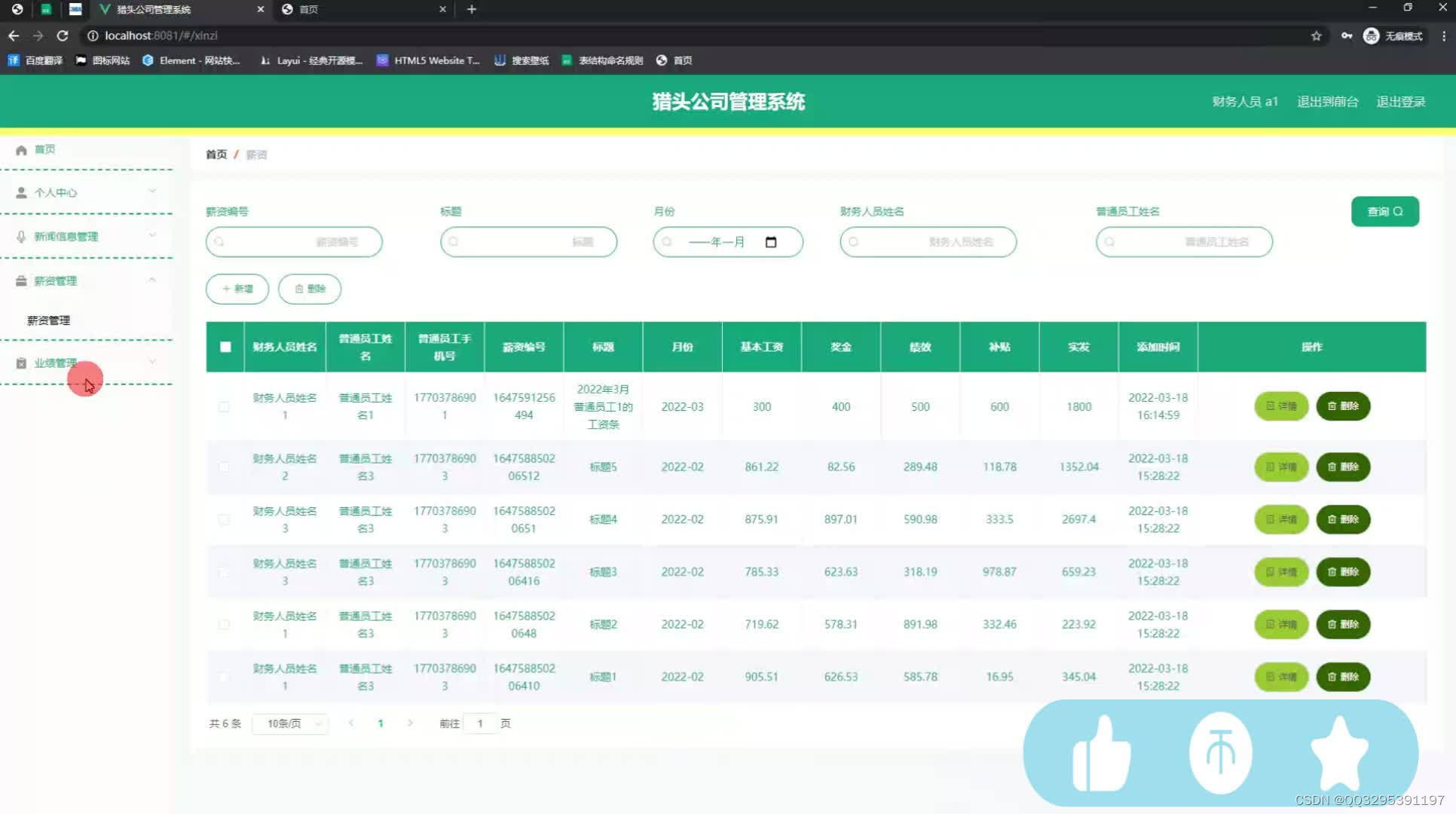Click the news management microphone icon

[21, 237]
